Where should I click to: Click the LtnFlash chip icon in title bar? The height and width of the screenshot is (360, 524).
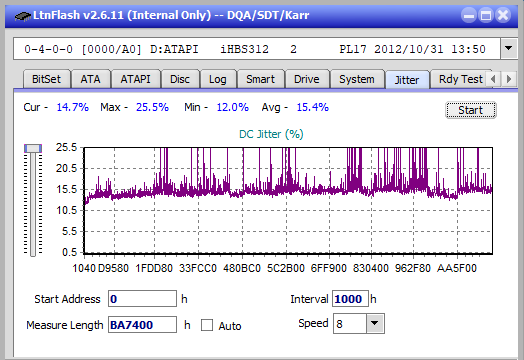point(23,16)
